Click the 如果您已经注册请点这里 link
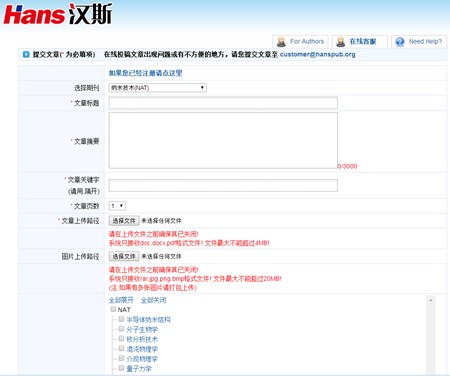This screenshot has width=450, height=376. [x=145, y=73]
